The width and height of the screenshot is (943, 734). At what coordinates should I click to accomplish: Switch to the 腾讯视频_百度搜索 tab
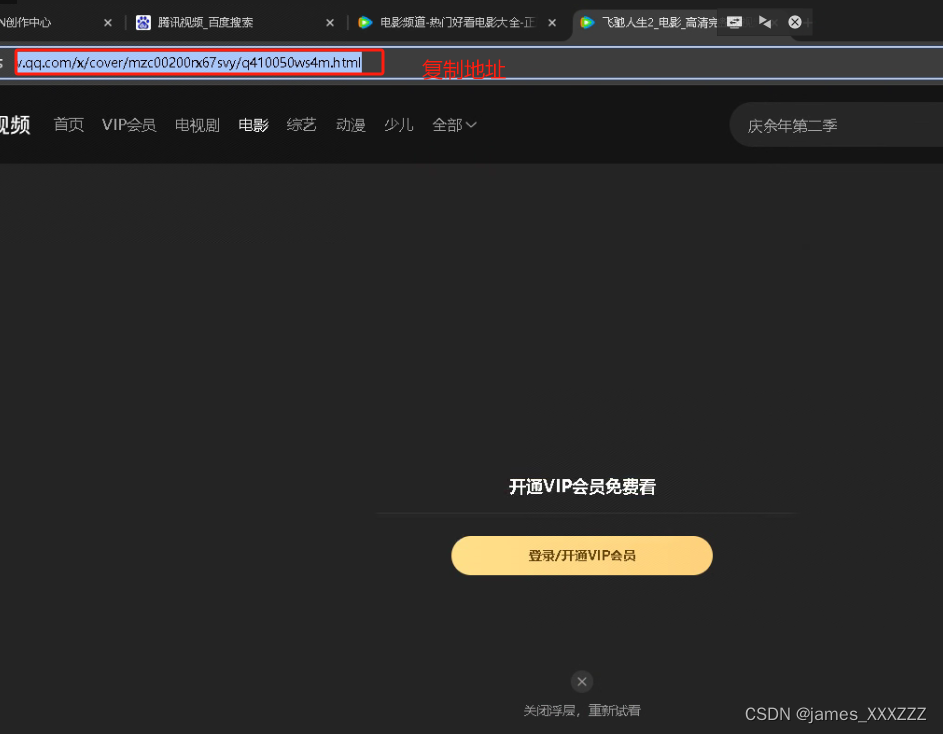pyautogui.click(x=235, y=23)
